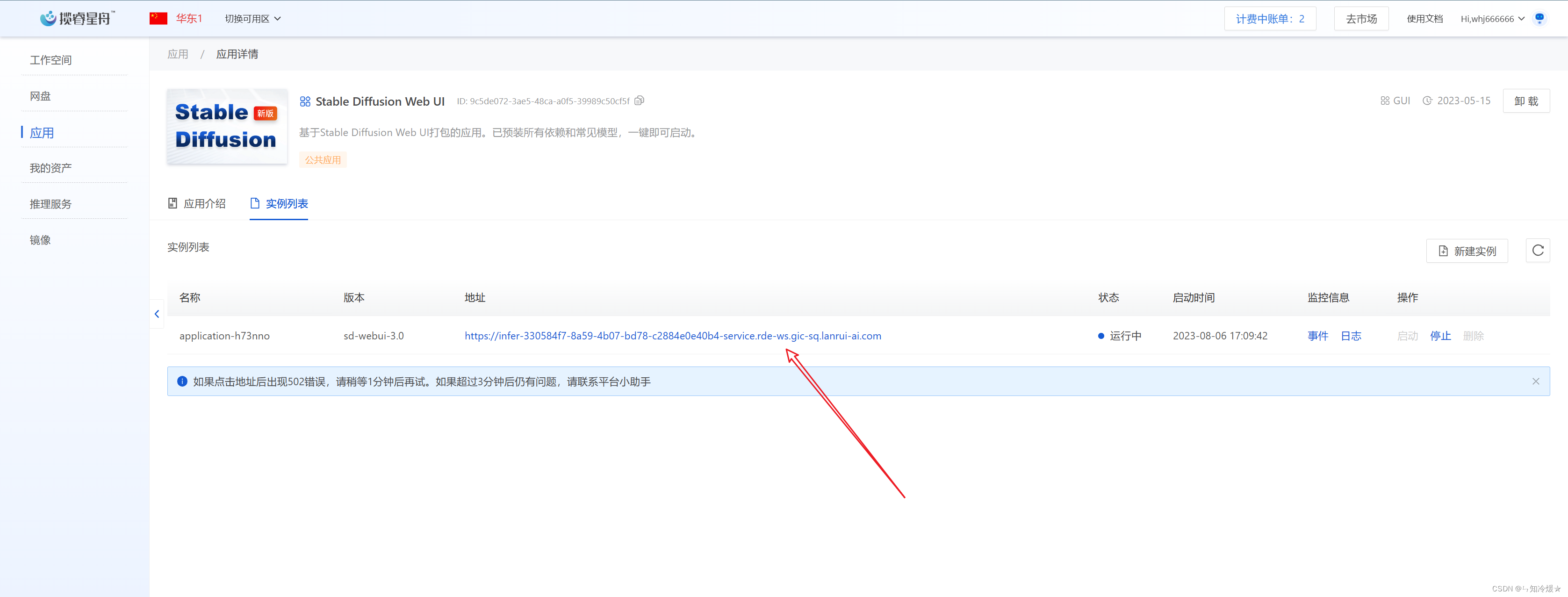Click the 启动时间 column header
Viewport: 1568px width, 597px height.
pos(1193,298)
